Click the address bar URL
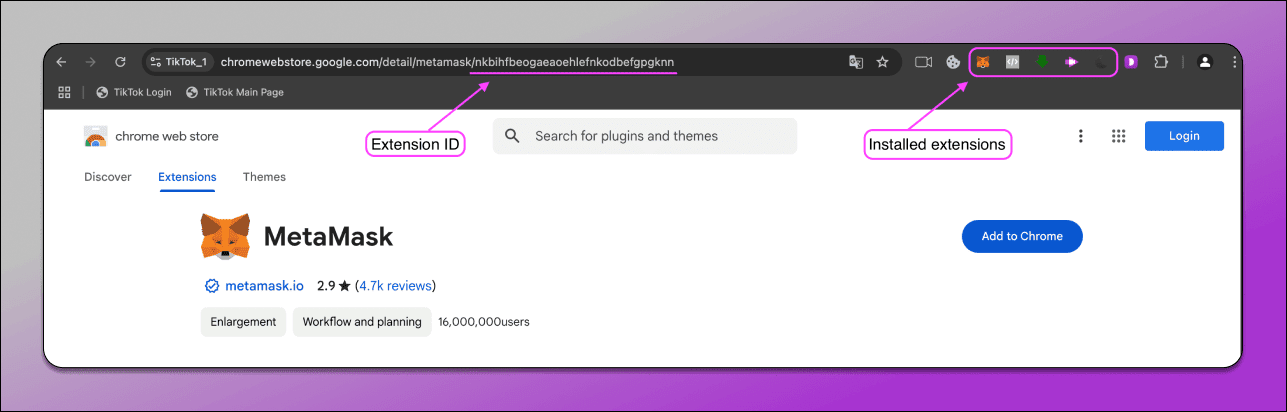 click(x=447, y=62)
